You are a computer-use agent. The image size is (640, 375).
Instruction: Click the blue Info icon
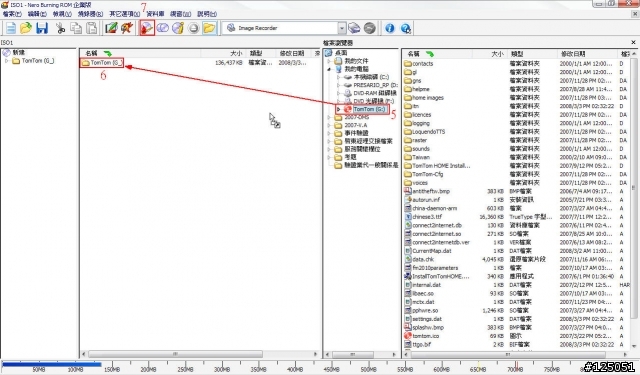390,28
